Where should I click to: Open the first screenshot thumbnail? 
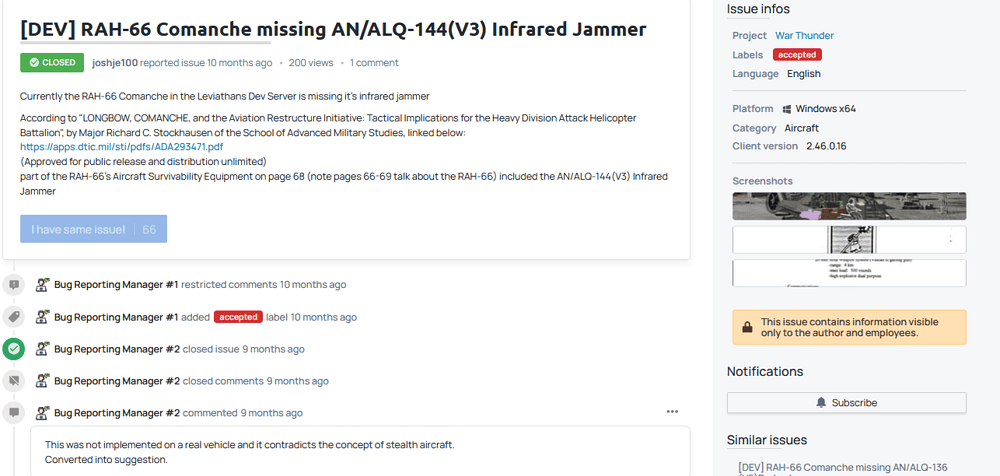click(x=849, y=206)
